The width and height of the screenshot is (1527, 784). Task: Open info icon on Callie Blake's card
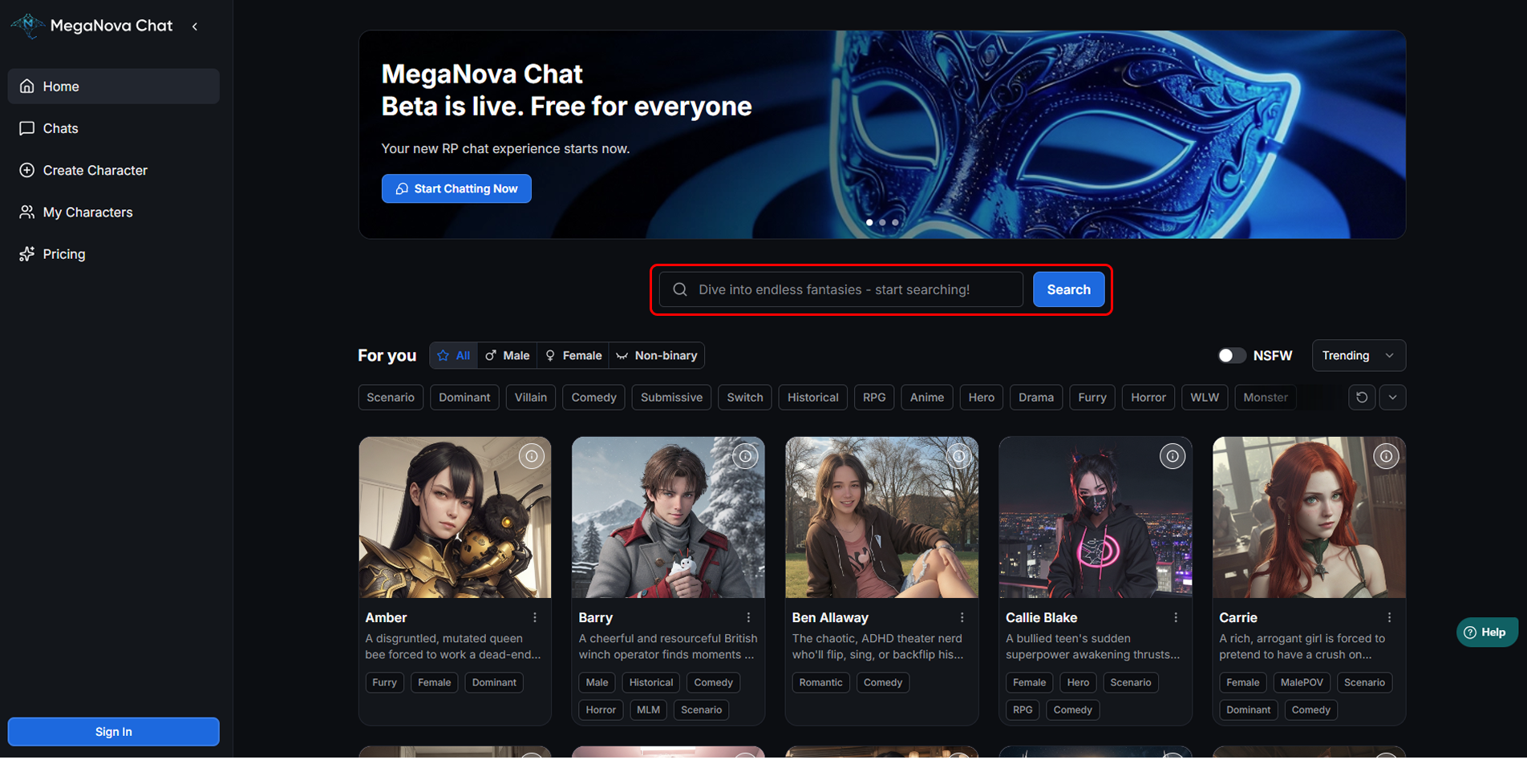(x=1172, y=456)
